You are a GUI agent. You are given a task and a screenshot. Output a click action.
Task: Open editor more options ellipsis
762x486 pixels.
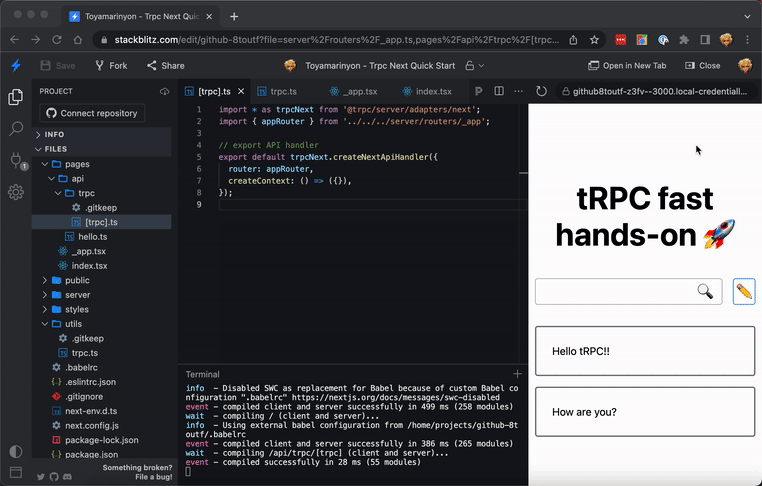(519, 91)
